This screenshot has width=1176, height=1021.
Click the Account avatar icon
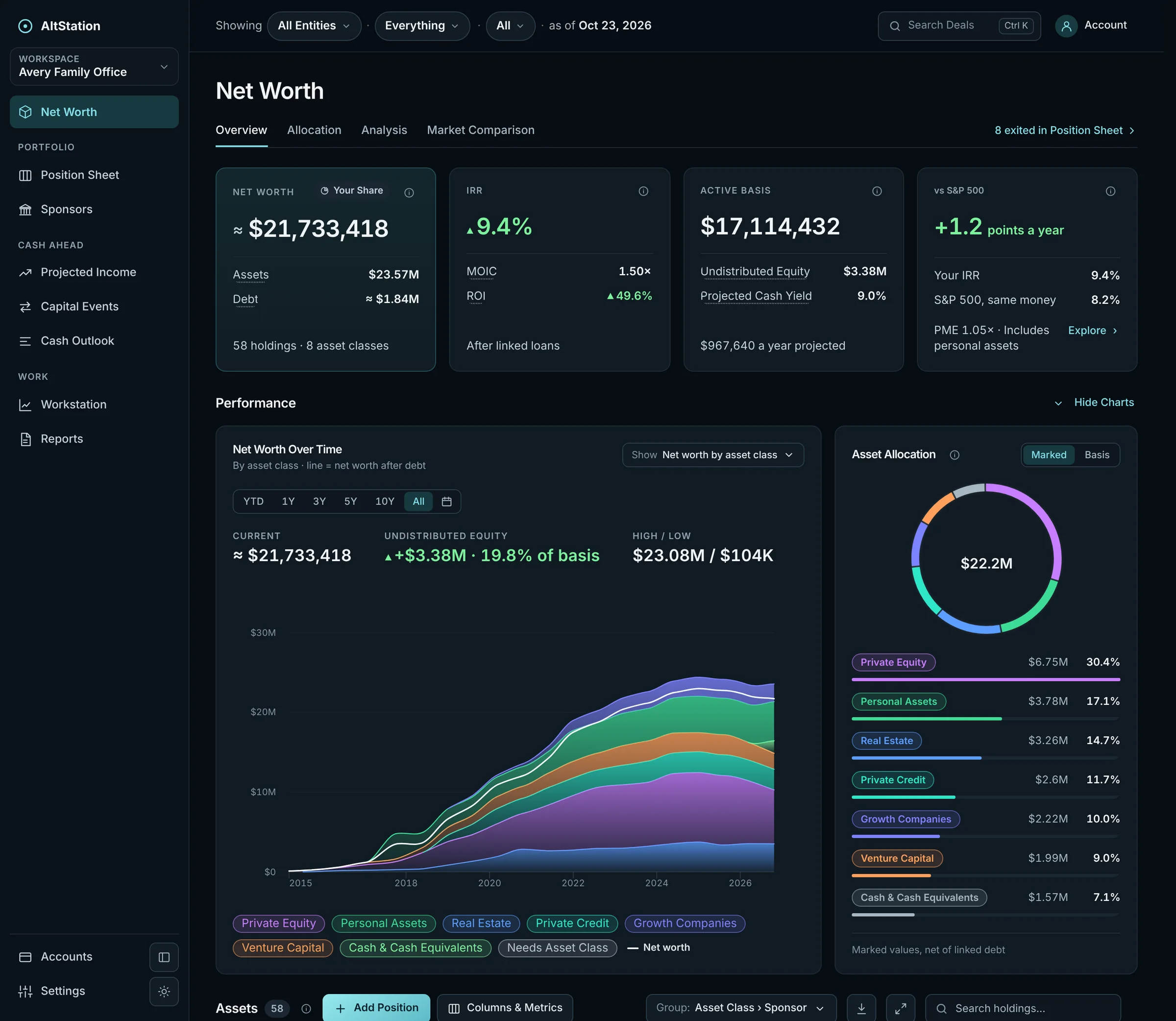pyautogui.click(x=1066, y=25)
